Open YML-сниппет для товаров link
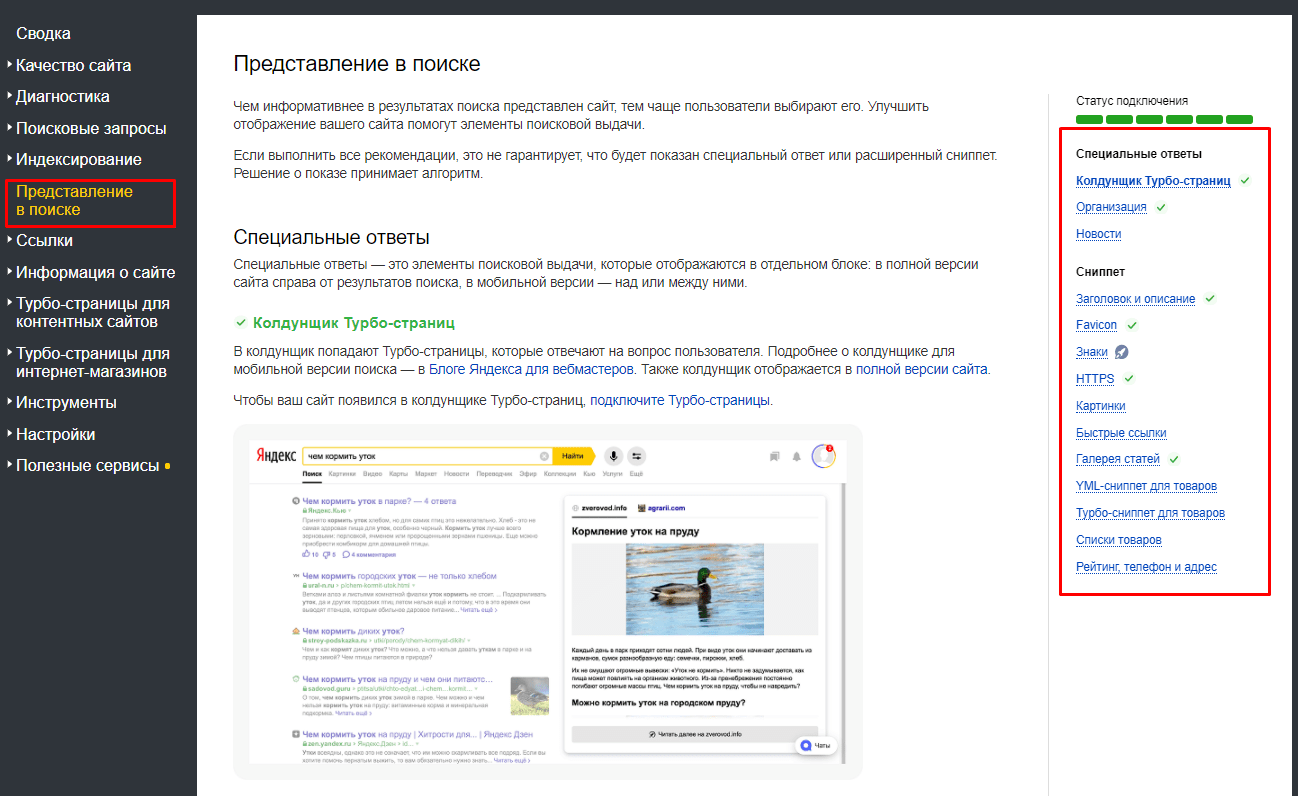1298x796 pixels. [x=1146, y=486]
